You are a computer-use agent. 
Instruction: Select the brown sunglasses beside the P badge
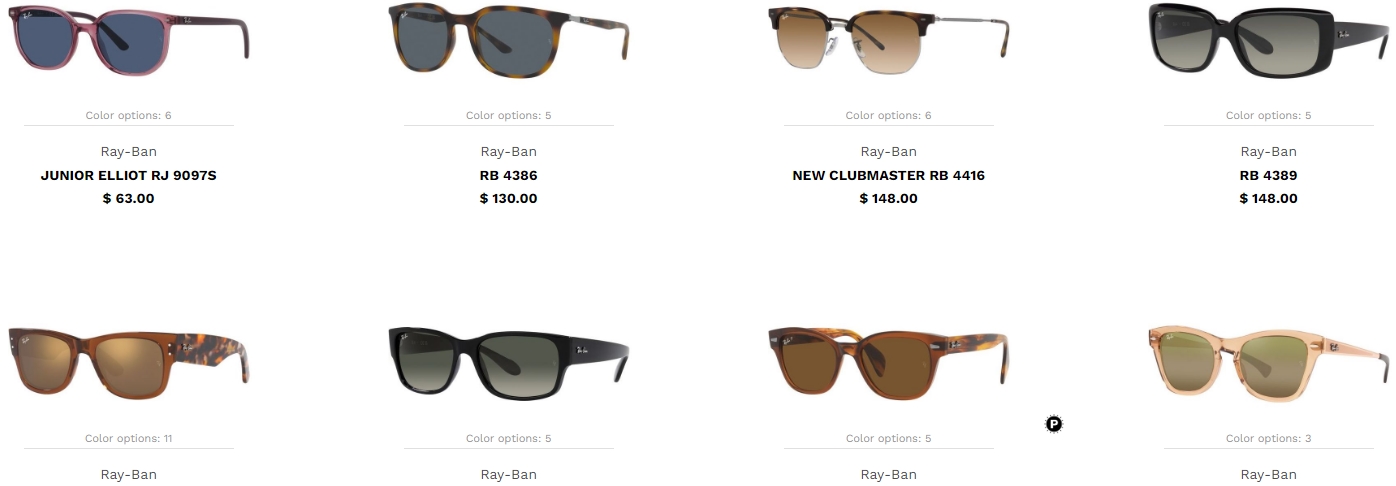(889, 362)
